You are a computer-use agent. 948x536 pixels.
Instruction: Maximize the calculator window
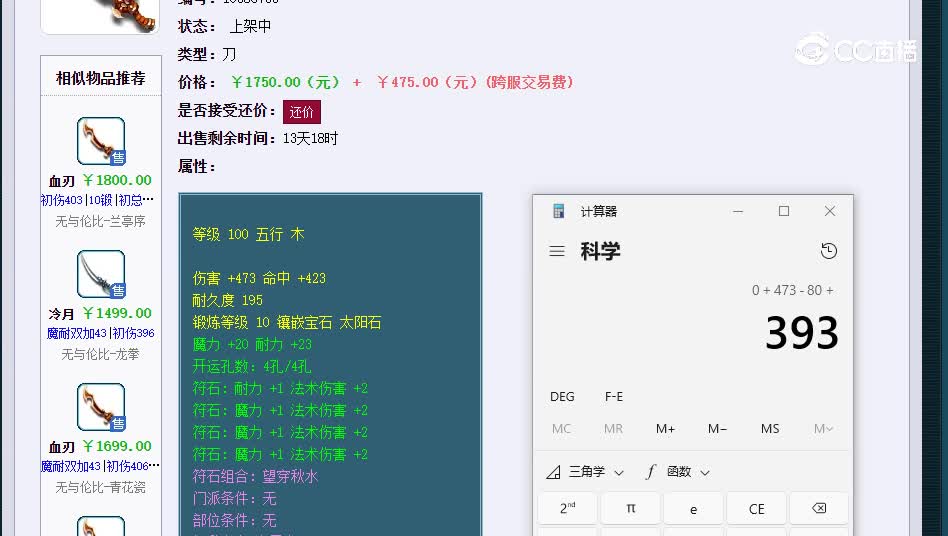click(x=784, y=211)
